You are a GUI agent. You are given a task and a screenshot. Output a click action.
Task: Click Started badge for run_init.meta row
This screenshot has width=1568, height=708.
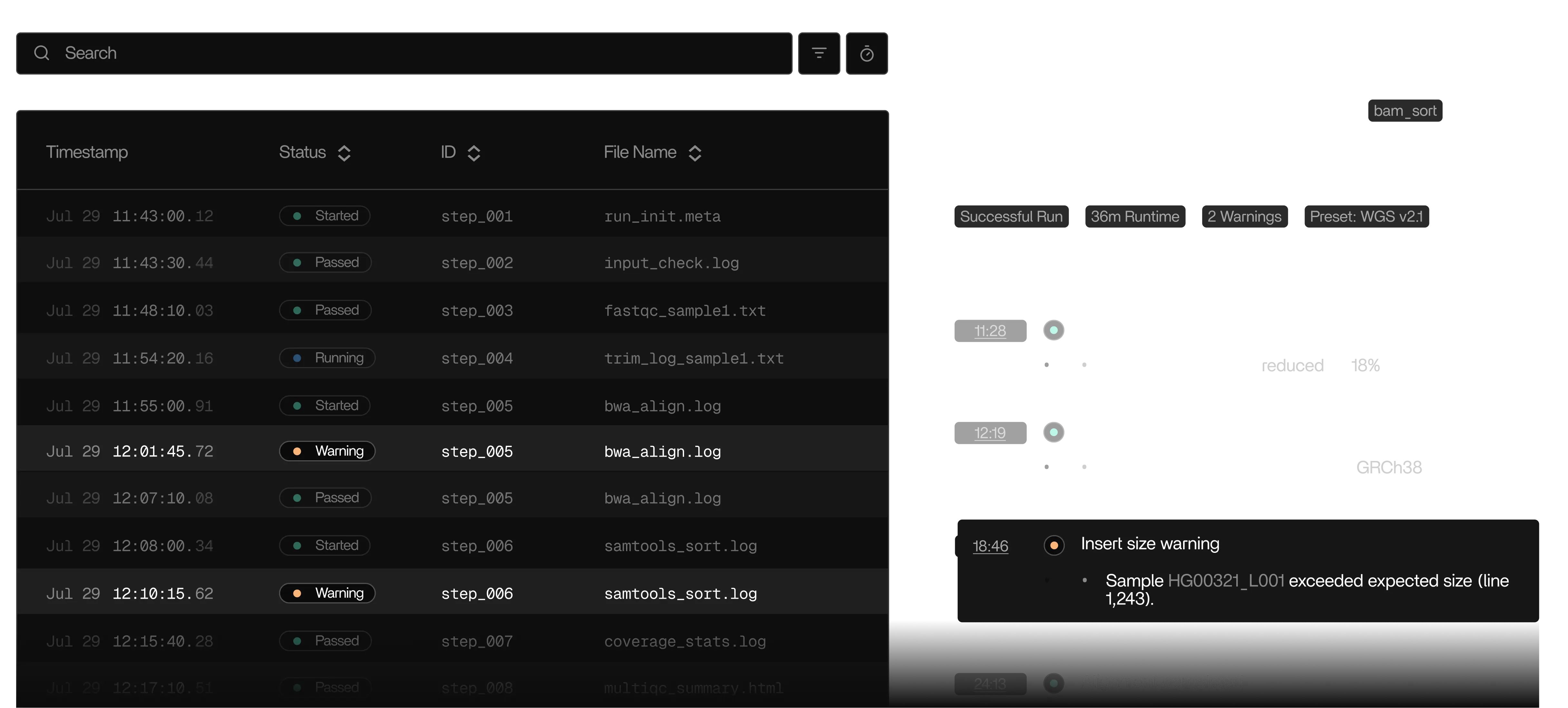point(324,216)
